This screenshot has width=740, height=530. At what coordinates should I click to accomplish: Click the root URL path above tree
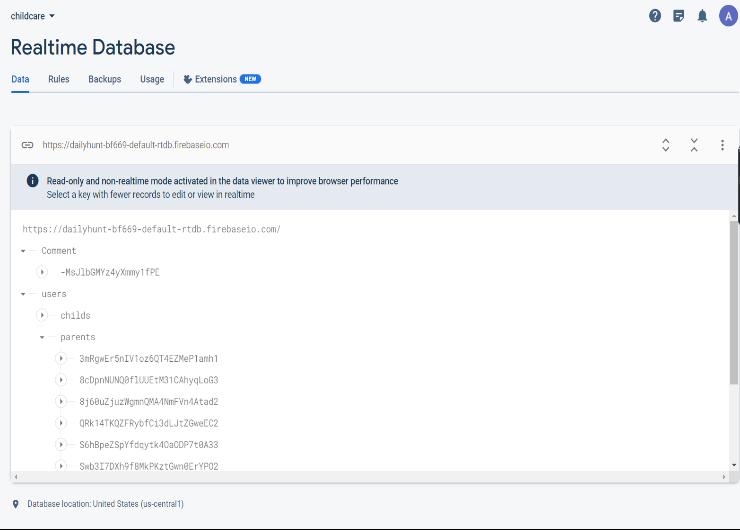point(151,229)
